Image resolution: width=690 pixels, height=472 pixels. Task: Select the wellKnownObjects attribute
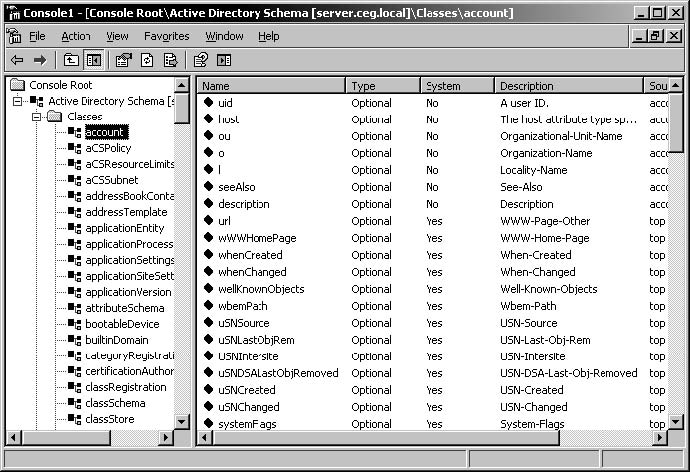pyautogui.click(x=261, y=289)
